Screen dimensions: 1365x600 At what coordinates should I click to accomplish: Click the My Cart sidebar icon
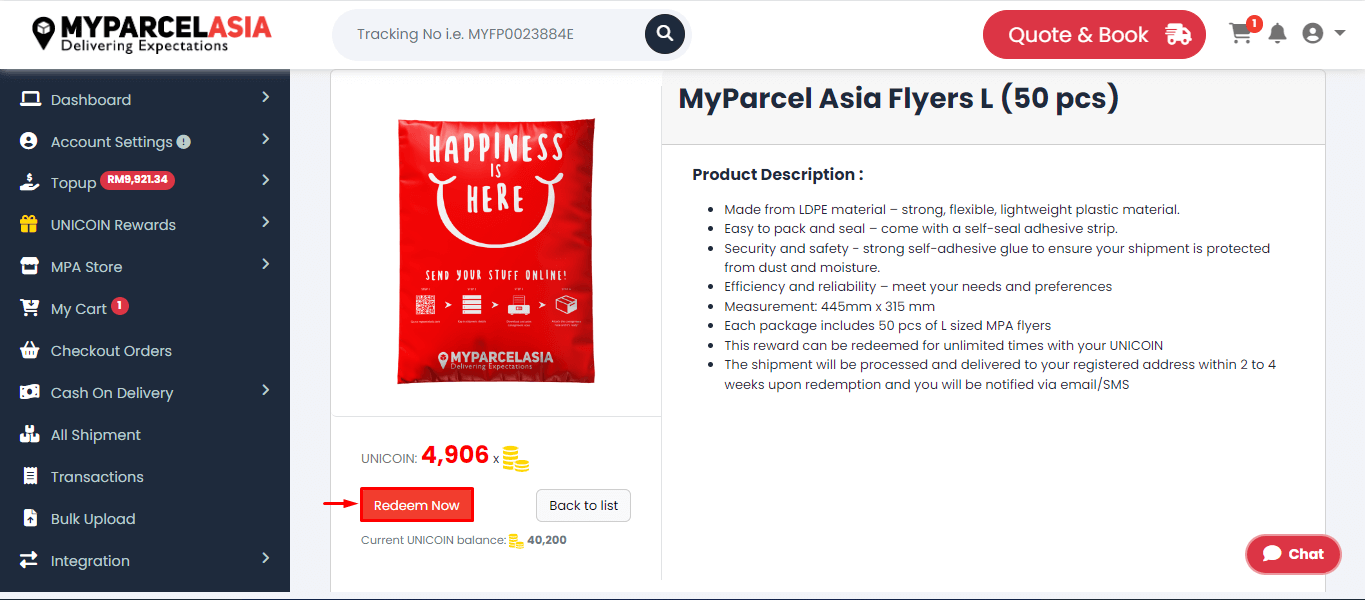(30, 308)
